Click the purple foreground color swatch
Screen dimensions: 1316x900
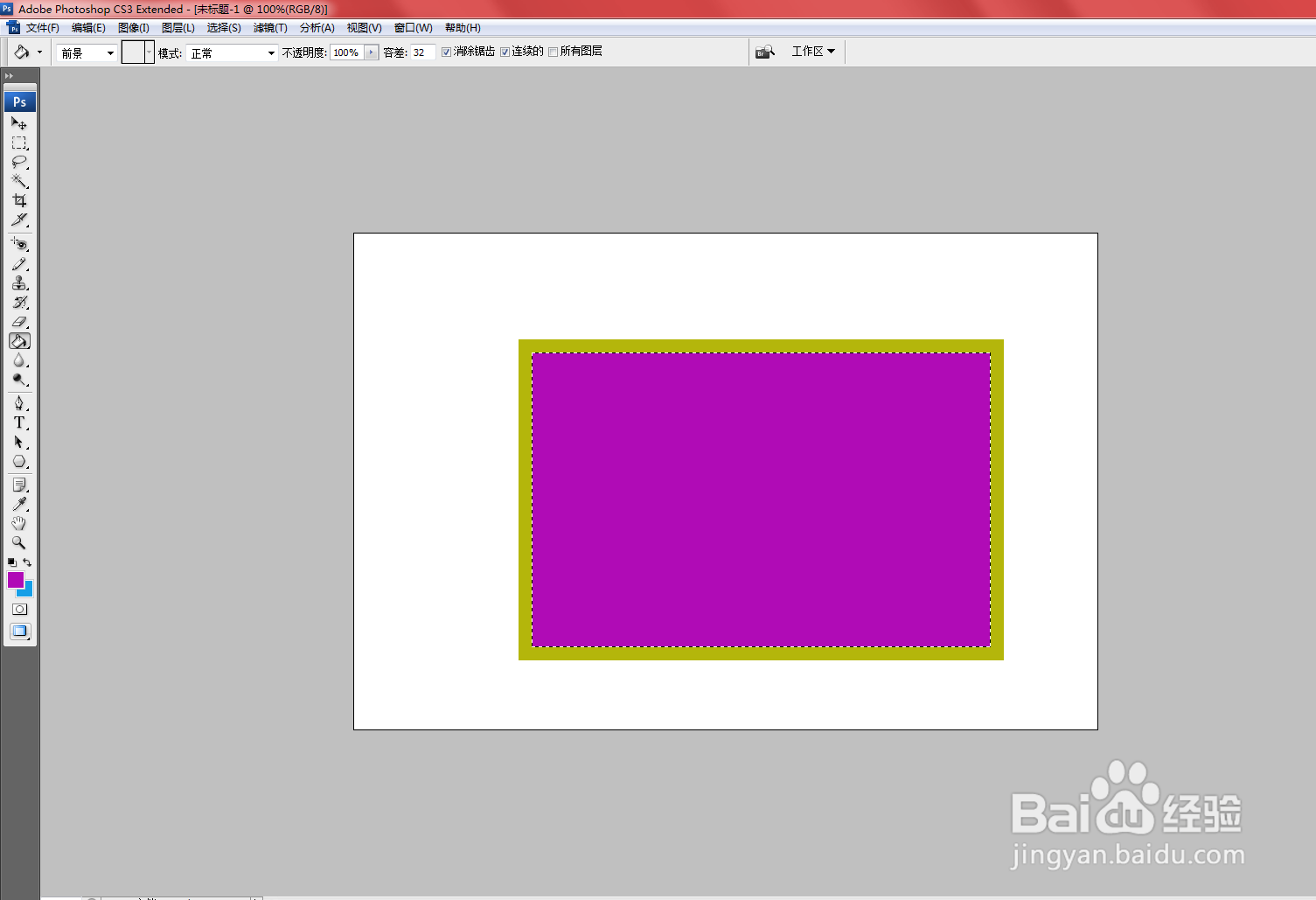[x=14, y=578]
